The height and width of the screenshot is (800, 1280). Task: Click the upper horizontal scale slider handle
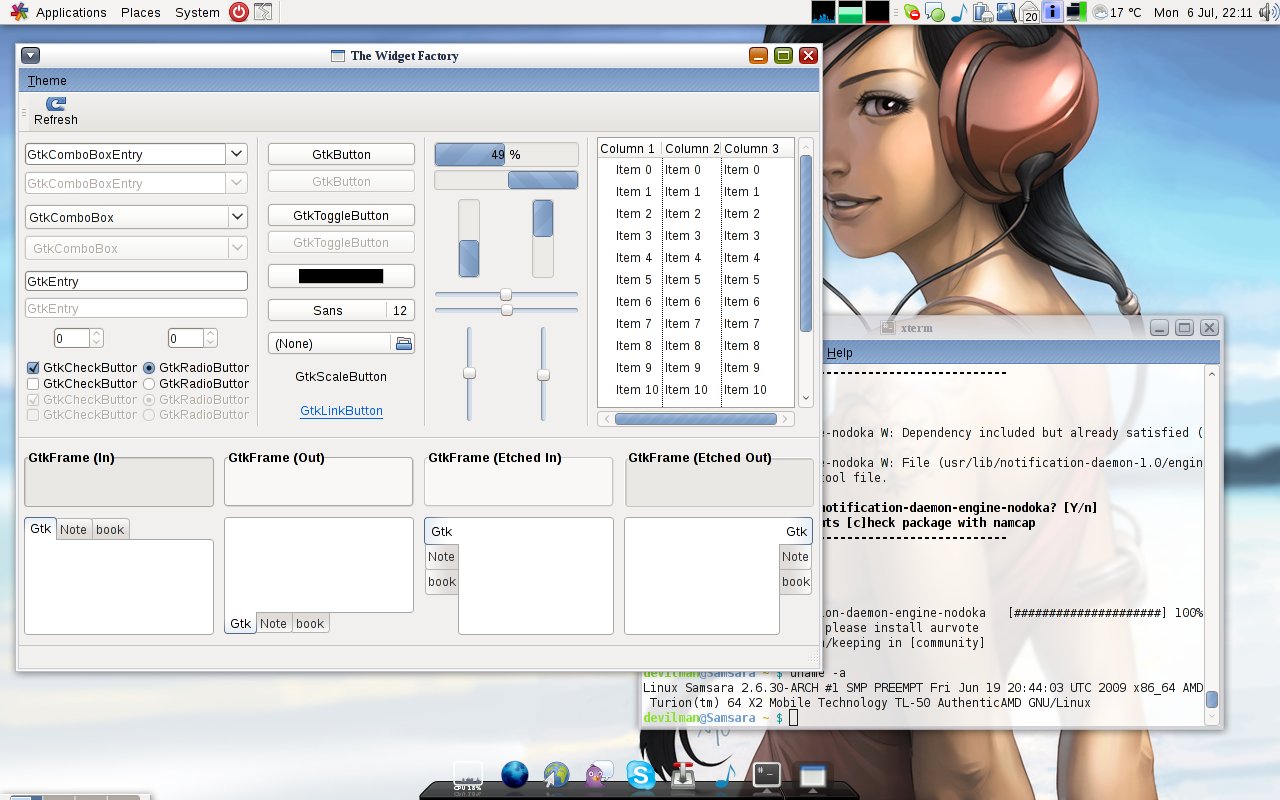point(506,294)
